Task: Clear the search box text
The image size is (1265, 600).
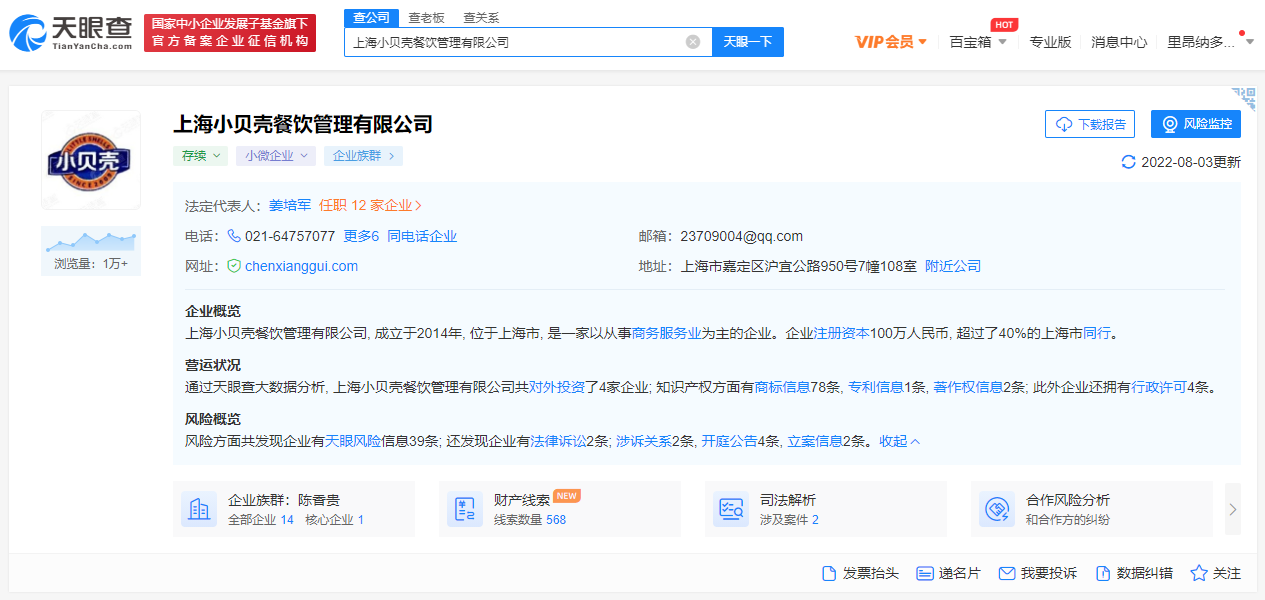Action: point(692,42)
